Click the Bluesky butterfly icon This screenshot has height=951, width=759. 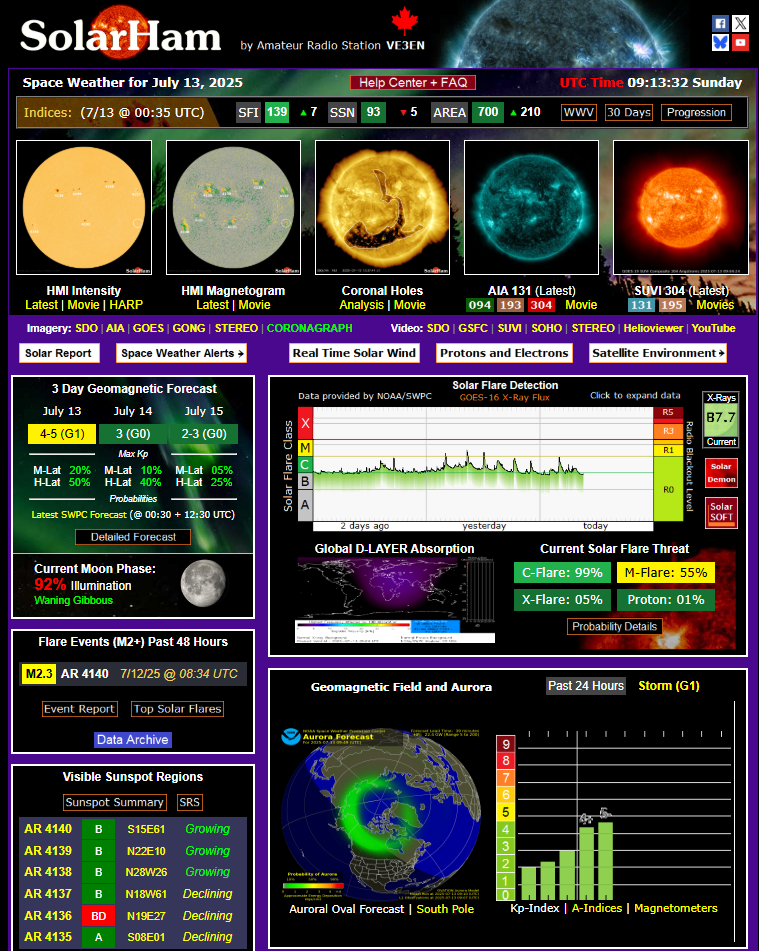tap(720, 43)
